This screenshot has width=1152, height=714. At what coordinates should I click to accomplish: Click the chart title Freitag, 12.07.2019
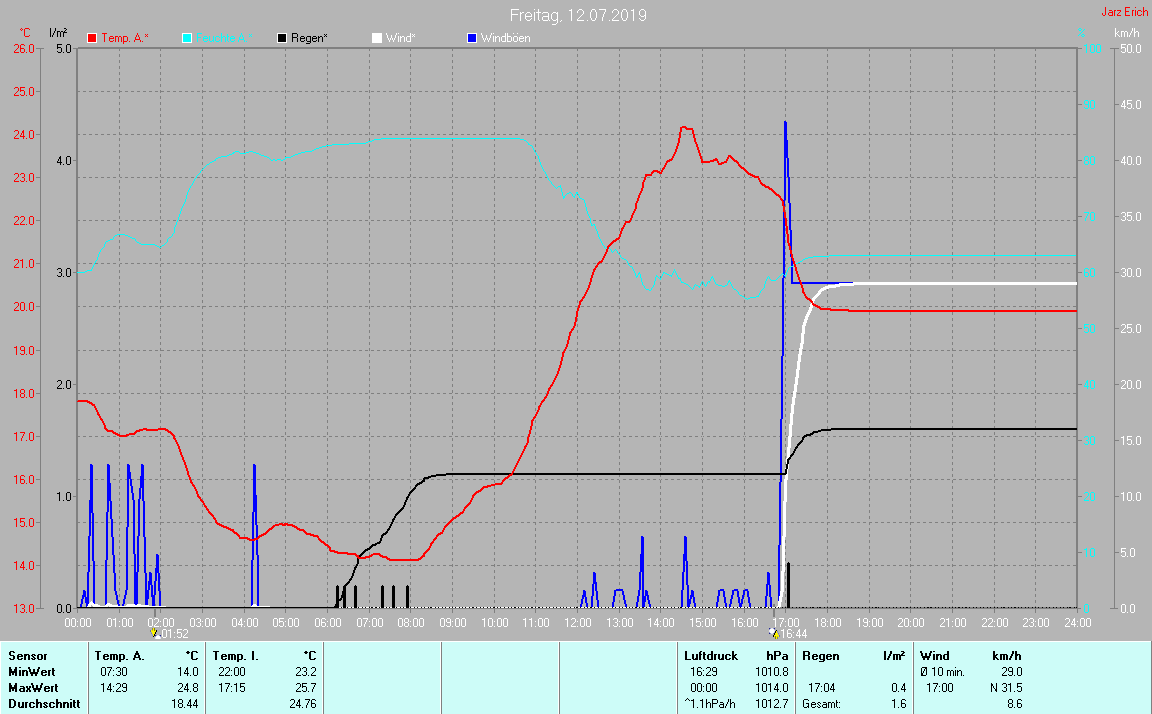click(578, 15)
